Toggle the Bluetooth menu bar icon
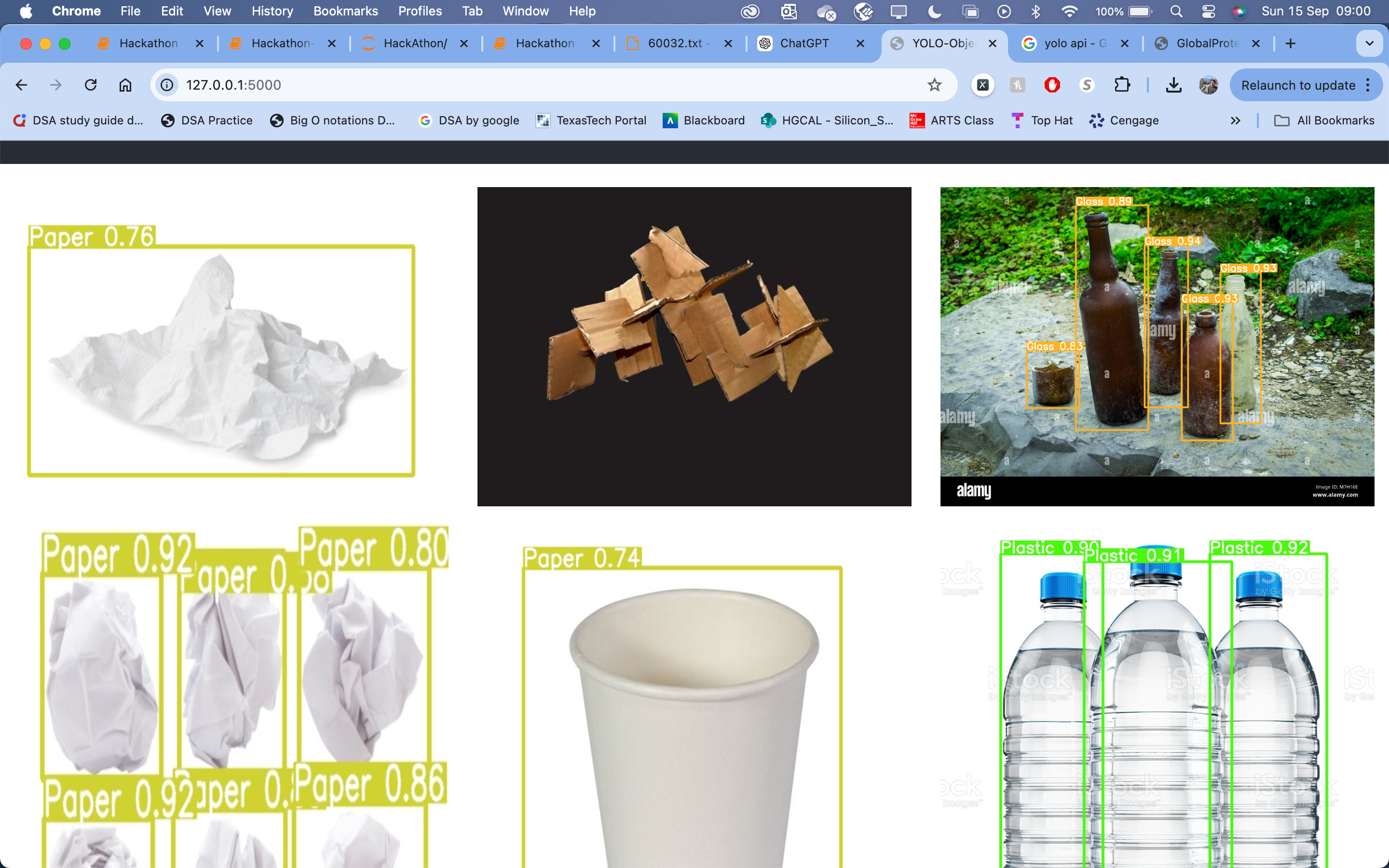This screenshot has height=868, width=1389. point(1035,12)
